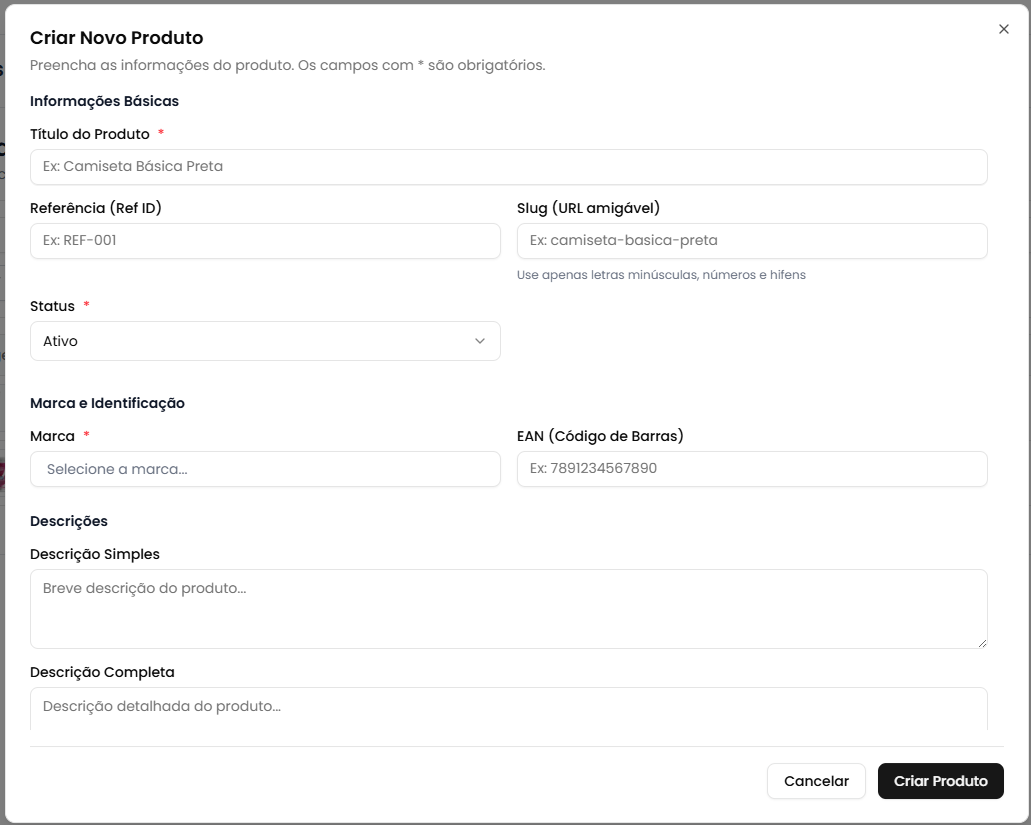
Task: Select the Slug (URL amigável) input
Action: (751, 241)
